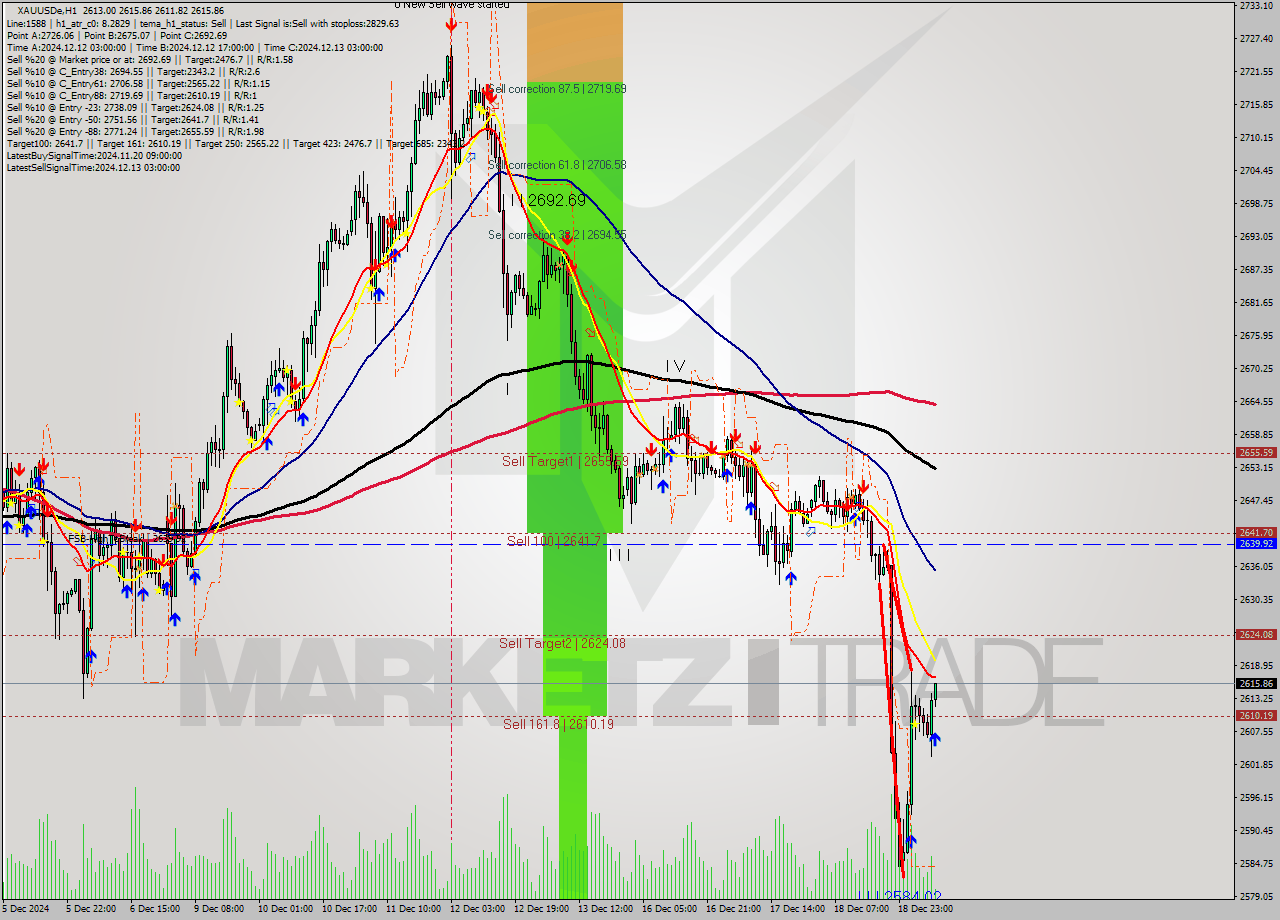This screenshot has width=1280, height=920.
Task: Select the 'Sell %20 @ Market price' line
Action: (149, 59)
